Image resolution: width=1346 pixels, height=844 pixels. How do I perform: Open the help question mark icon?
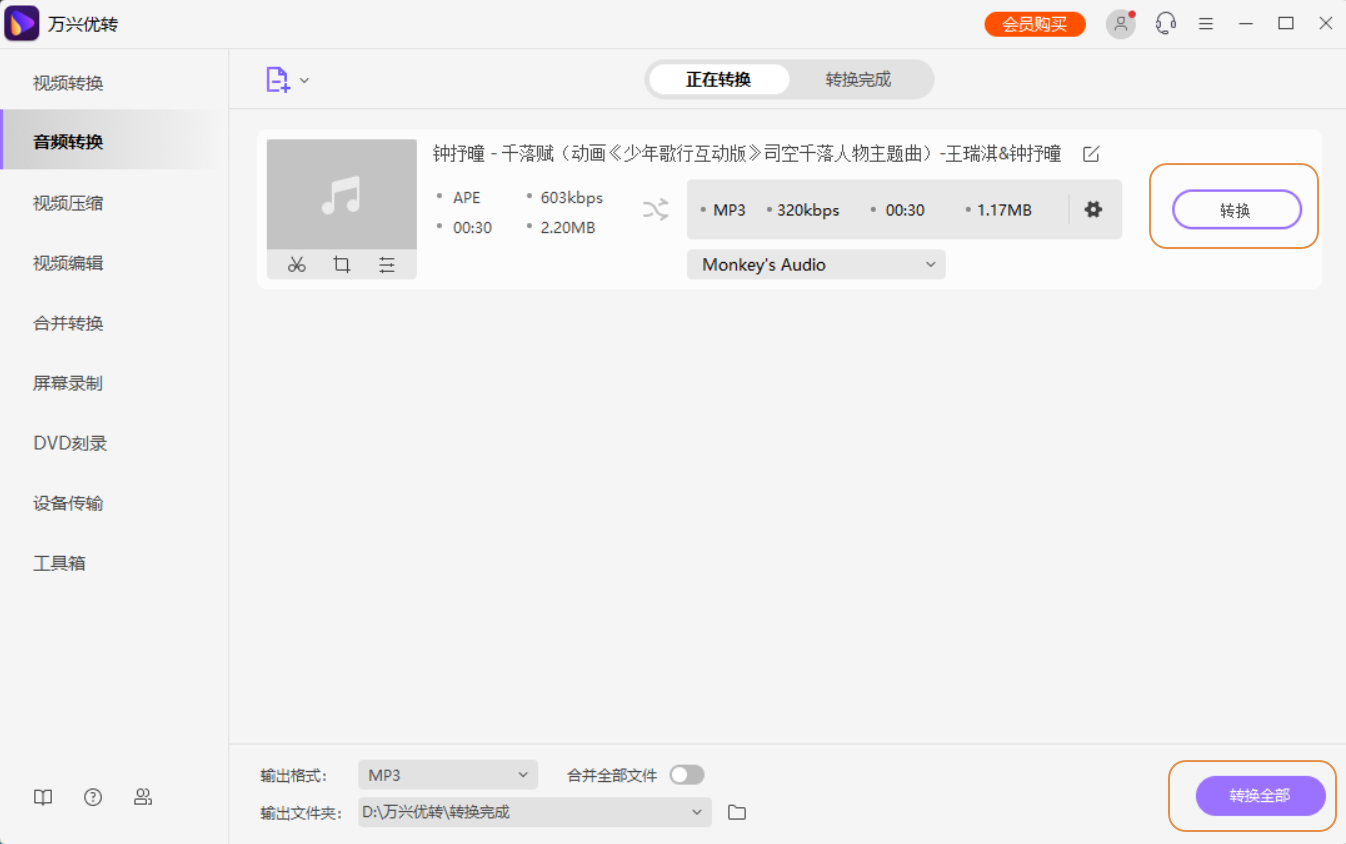[93, 797]
